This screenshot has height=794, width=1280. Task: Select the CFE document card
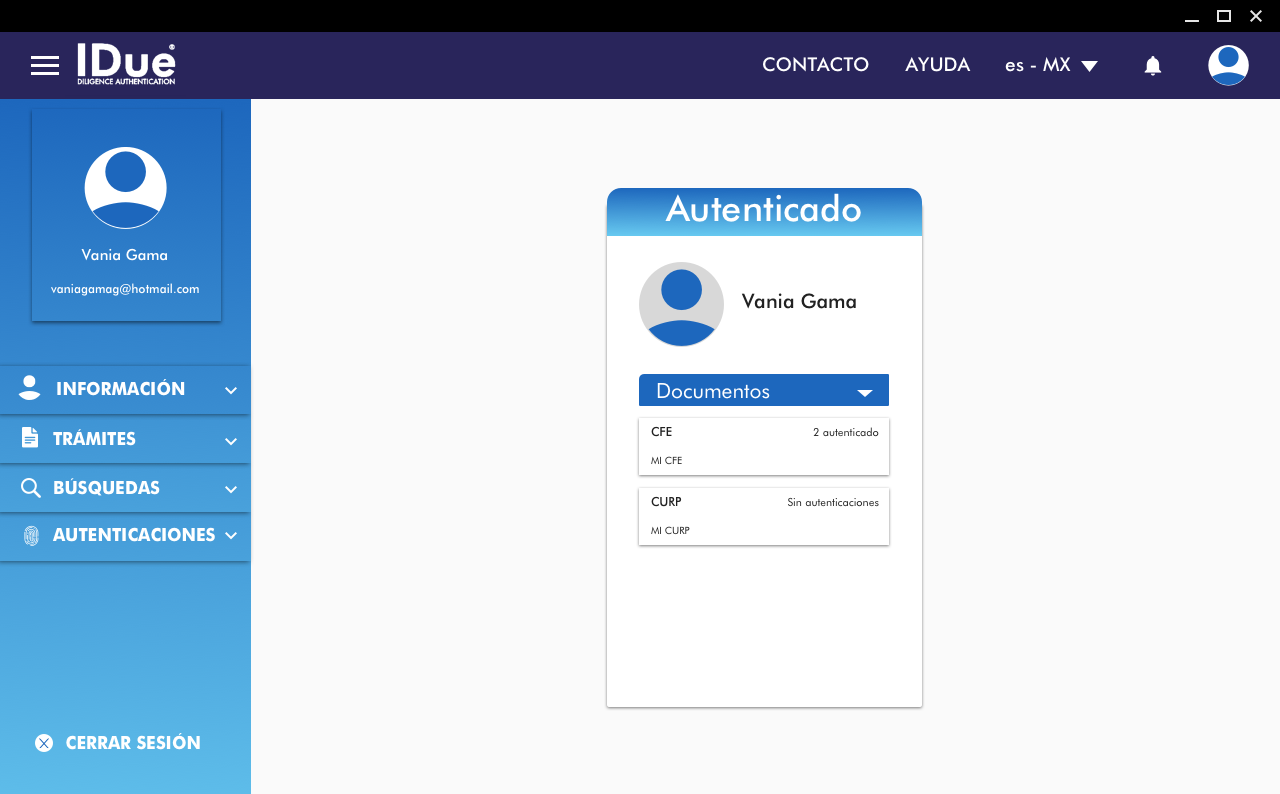764,447
